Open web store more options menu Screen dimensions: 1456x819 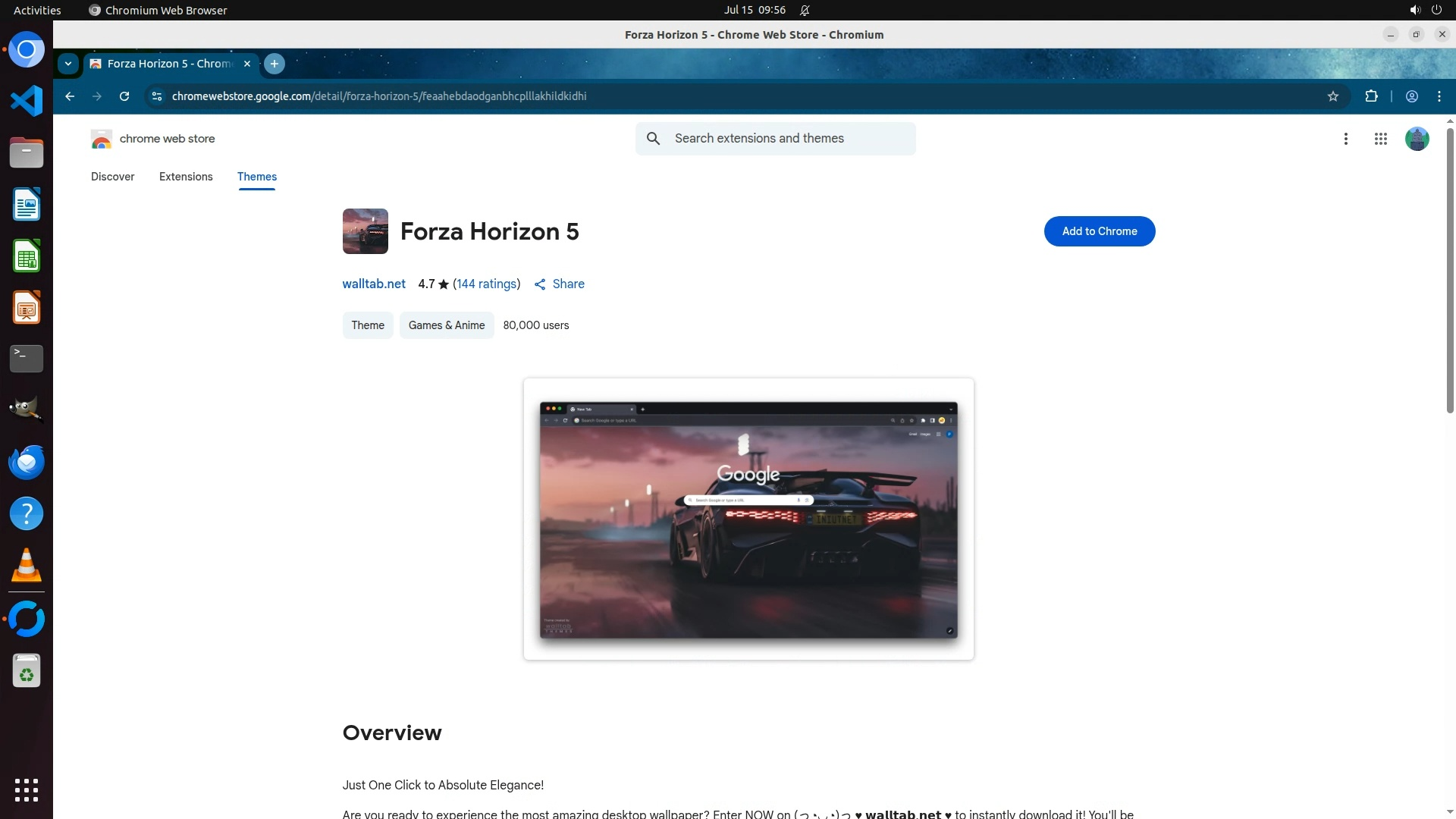[1345, 139]
